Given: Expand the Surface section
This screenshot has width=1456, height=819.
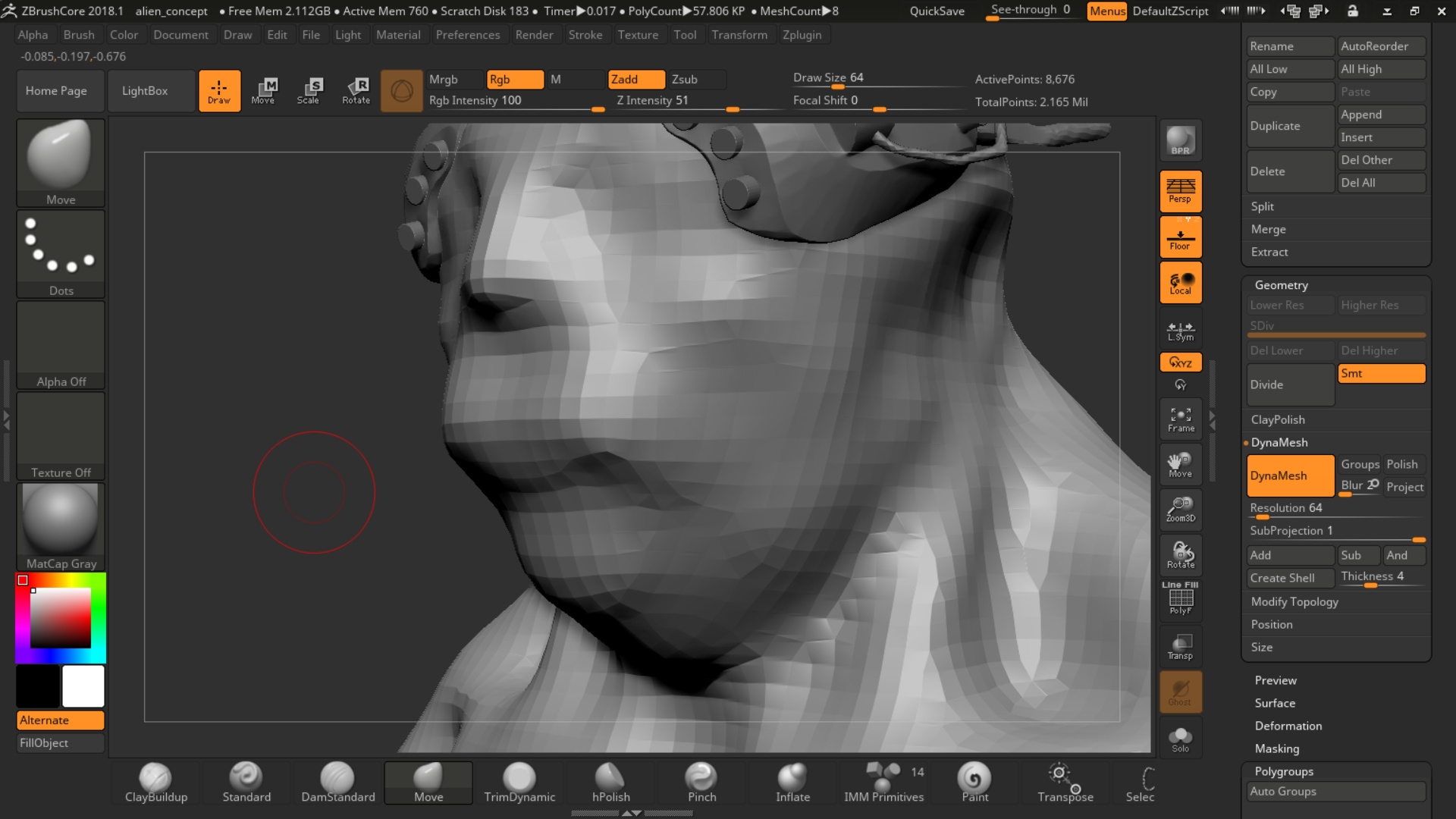Looking at the screenshot, I should coord(1275,703).
